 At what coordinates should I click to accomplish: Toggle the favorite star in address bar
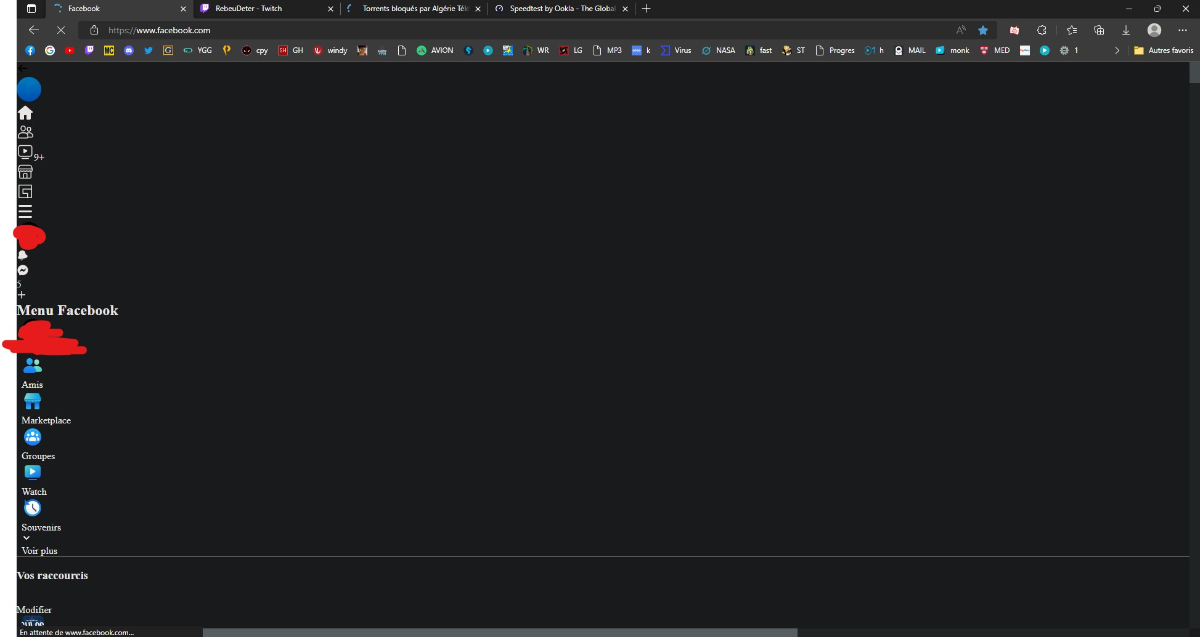(983, 30)
